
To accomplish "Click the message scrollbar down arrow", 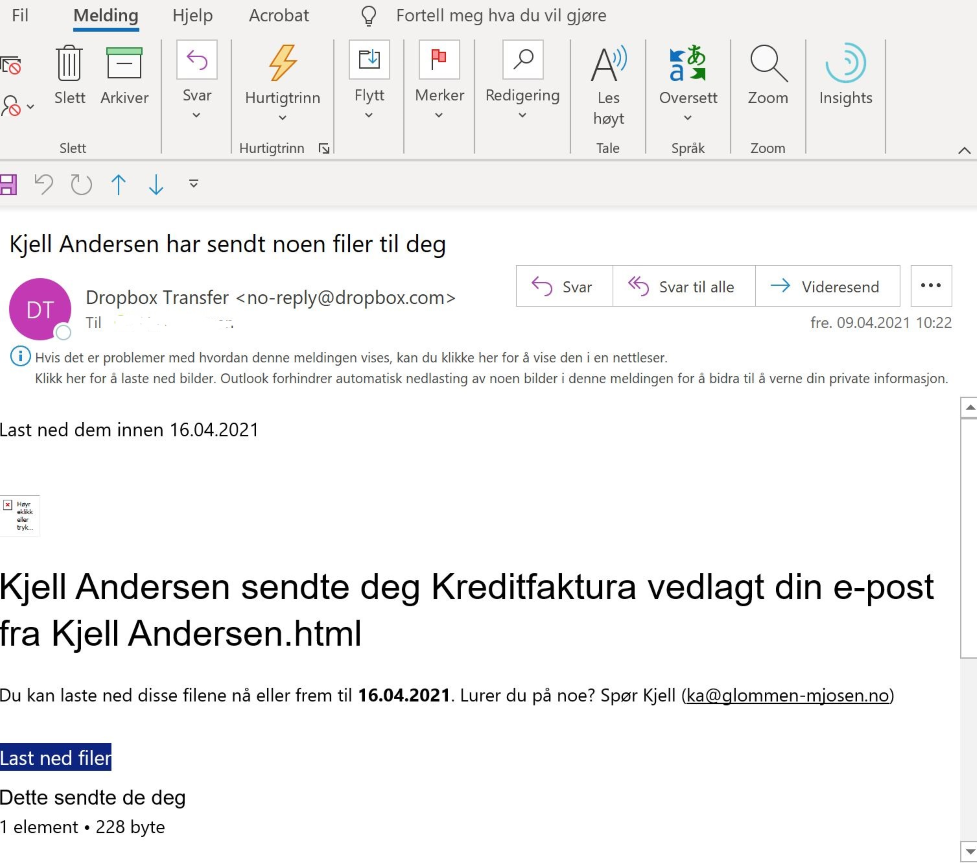I will click(969, 851).
